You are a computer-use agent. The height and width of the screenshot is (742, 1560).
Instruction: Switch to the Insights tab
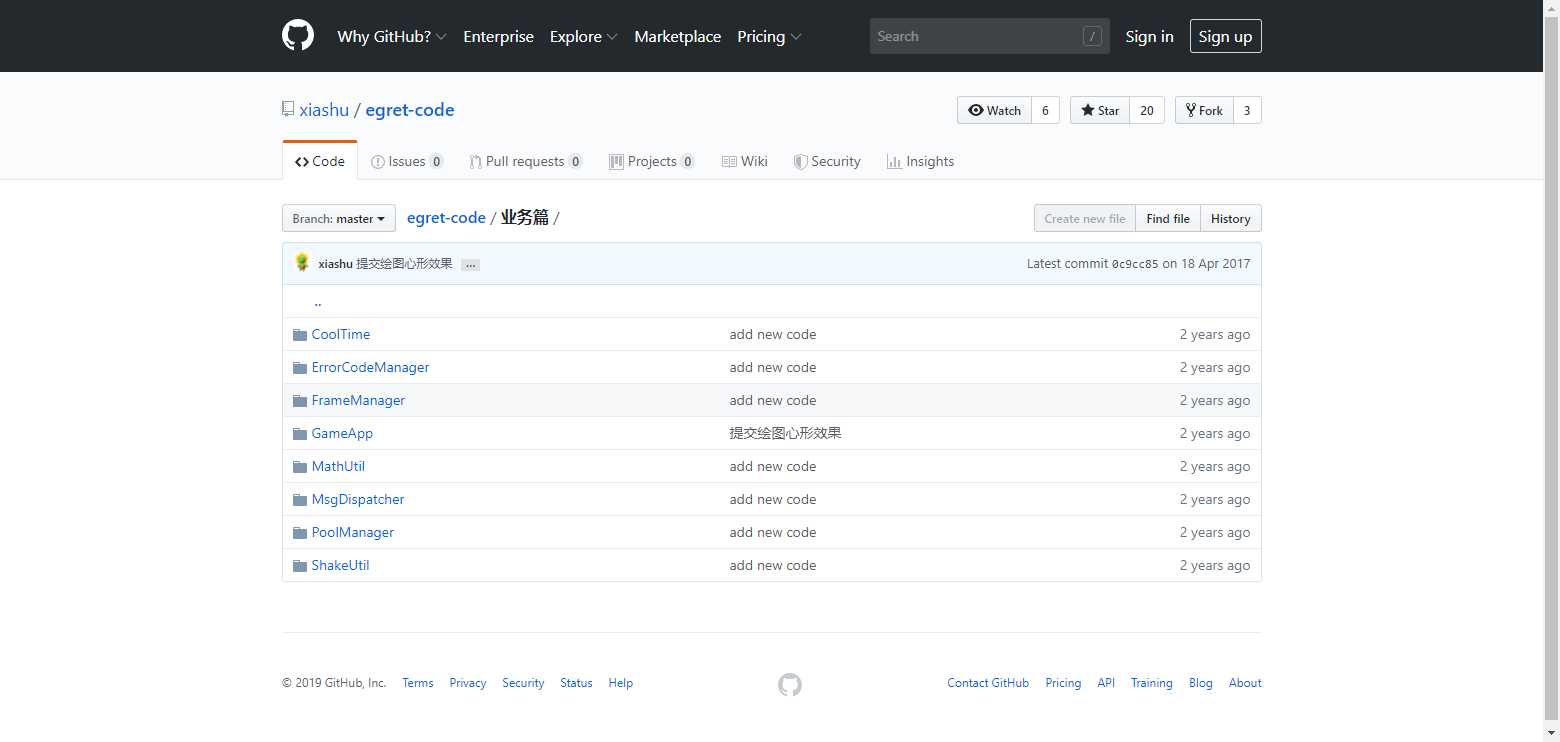coord(921,161)
